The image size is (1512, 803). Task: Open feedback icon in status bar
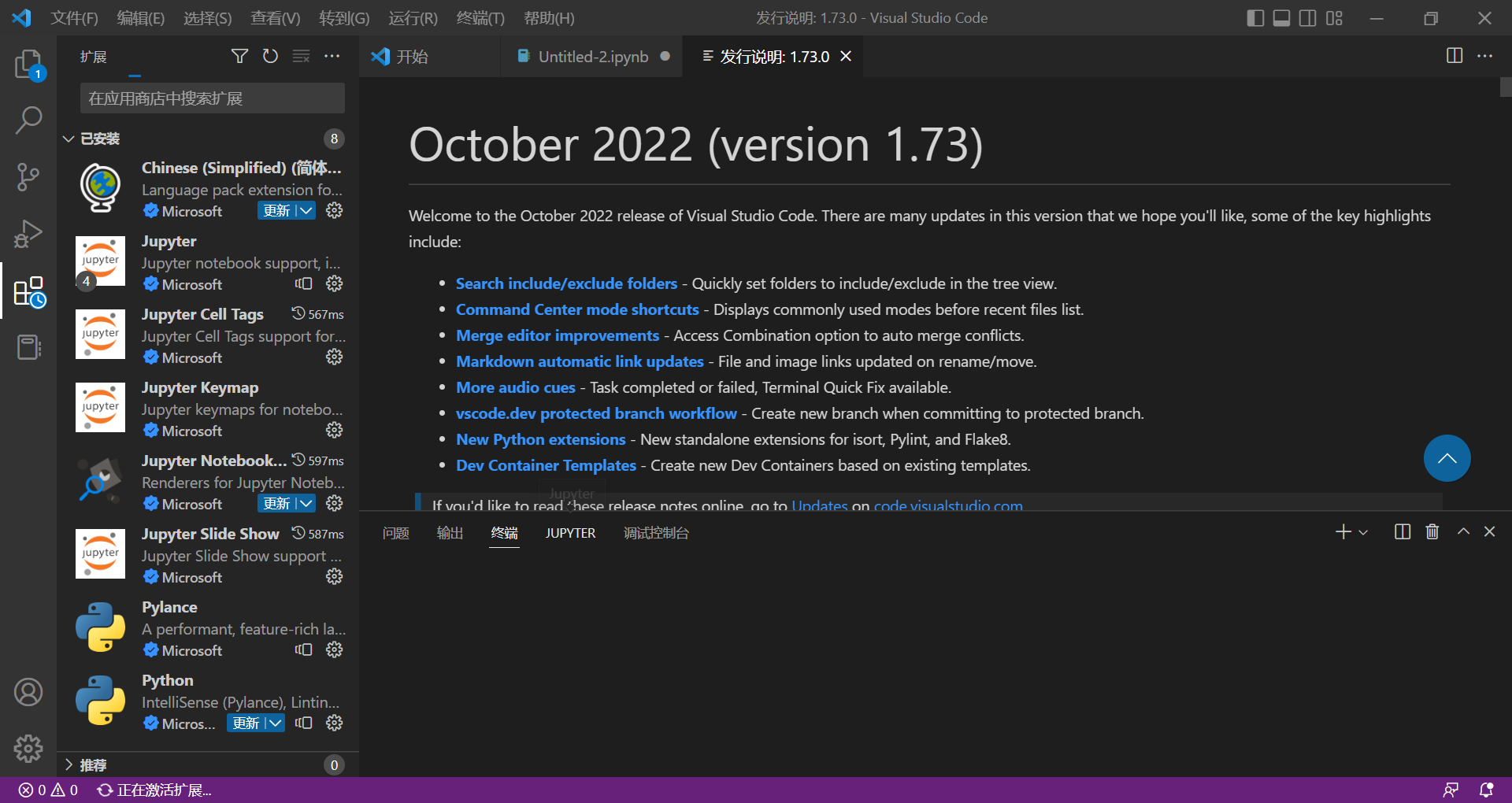coord(1451,790)
